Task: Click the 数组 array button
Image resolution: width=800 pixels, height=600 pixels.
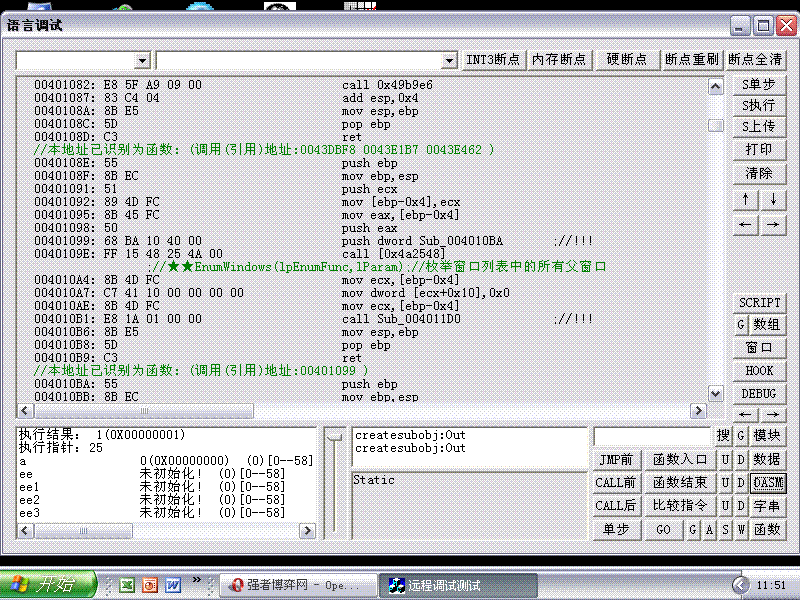Action: click(767, 324)
